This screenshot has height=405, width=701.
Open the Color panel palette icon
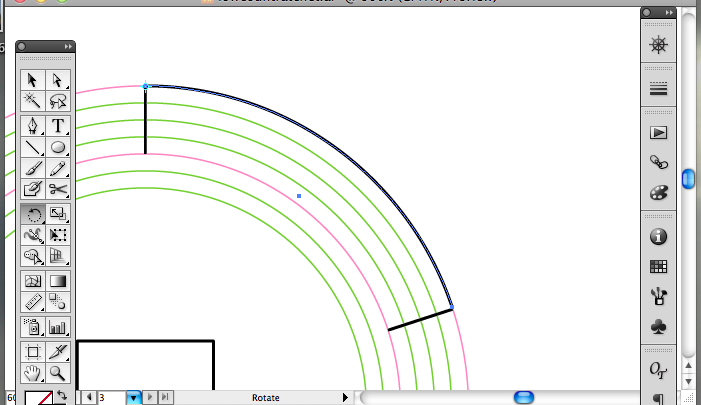point(659,193)
